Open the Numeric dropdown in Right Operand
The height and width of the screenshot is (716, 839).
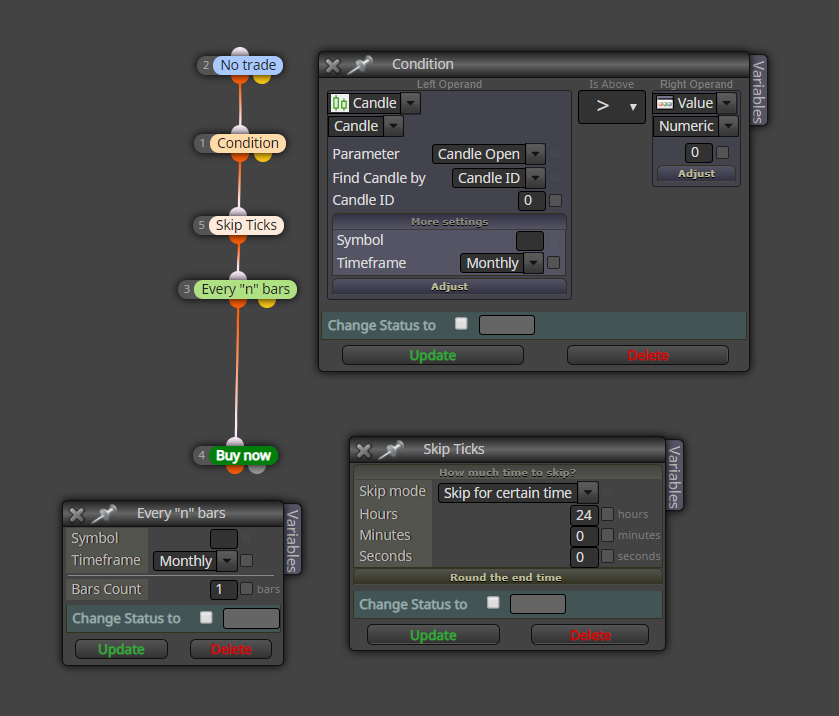(728, 126)
